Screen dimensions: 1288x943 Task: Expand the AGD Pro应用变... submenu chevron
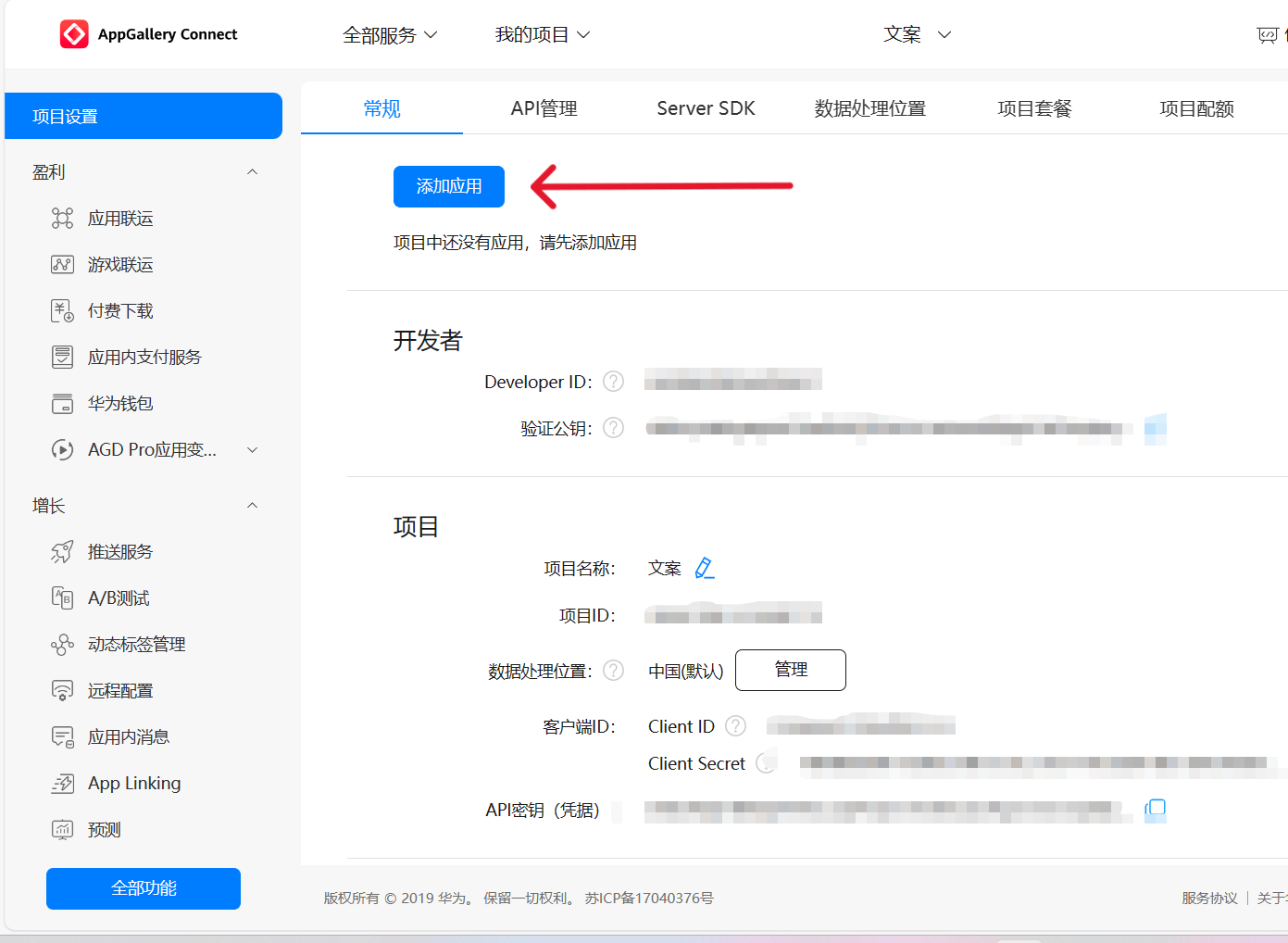coord(252,450)
